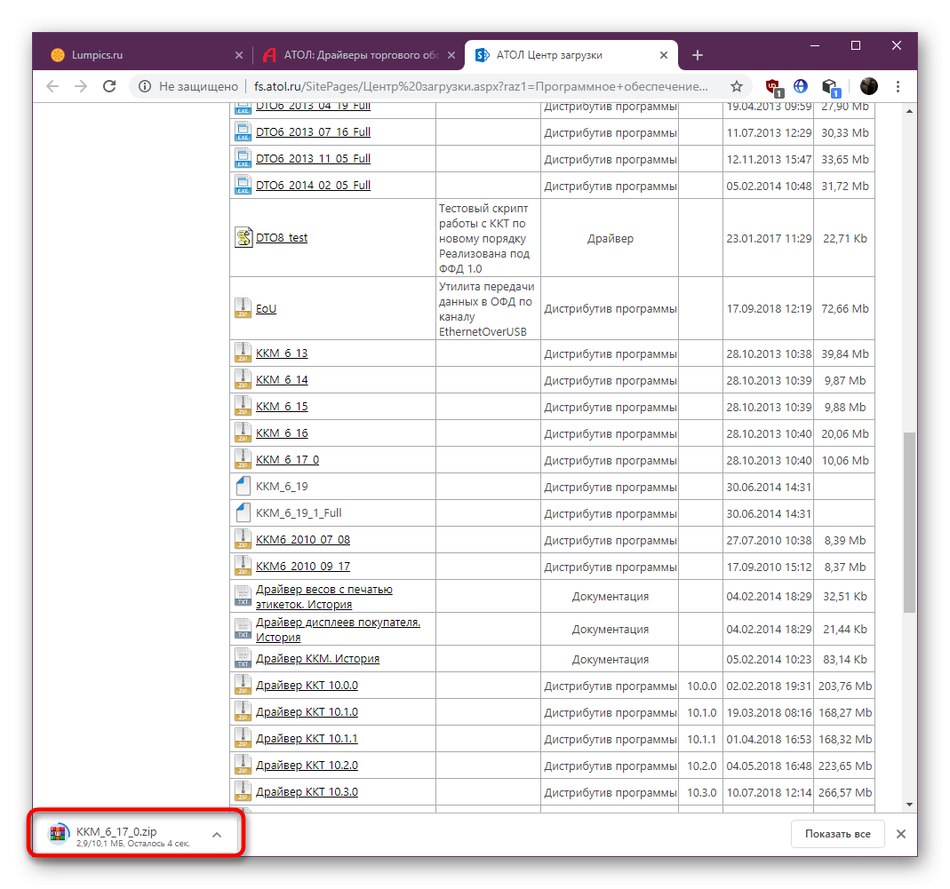The image size is (950, 889).
Task: Click the browser forward arrow
Action: click(81, 86)
